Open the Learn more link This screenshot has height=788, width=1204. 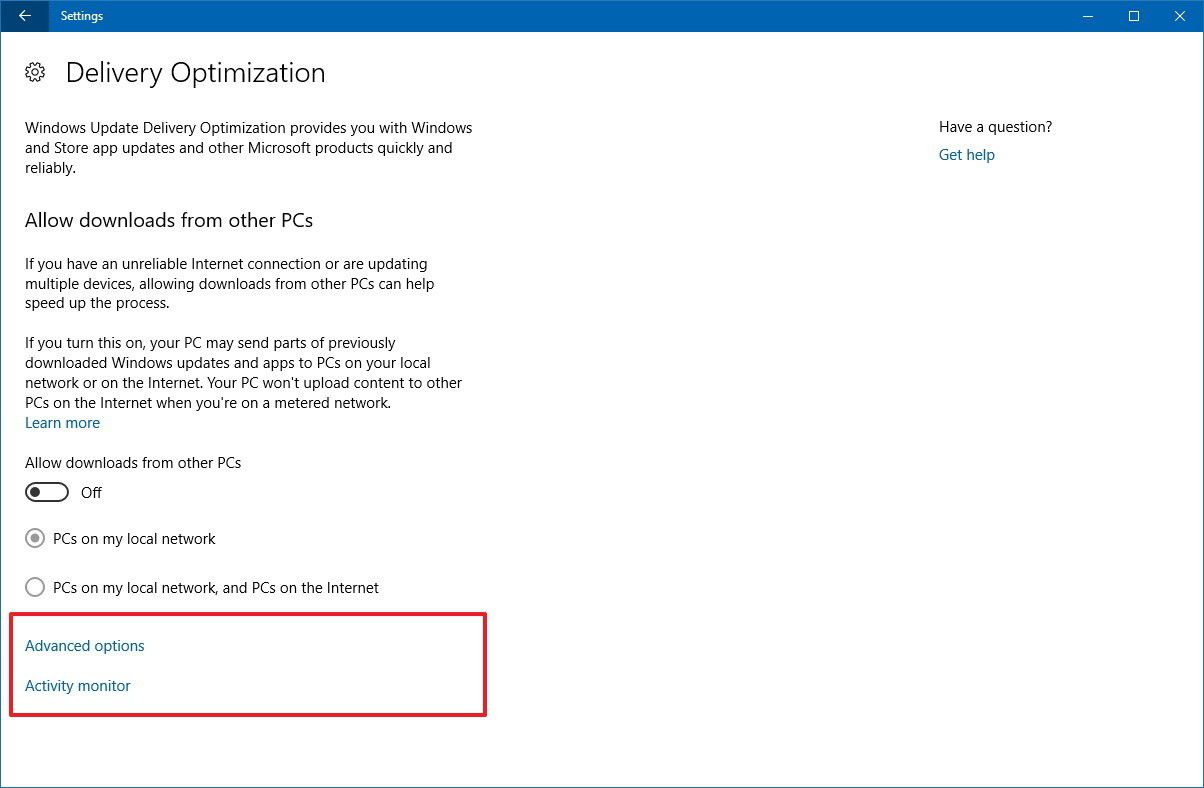point(62,423)
